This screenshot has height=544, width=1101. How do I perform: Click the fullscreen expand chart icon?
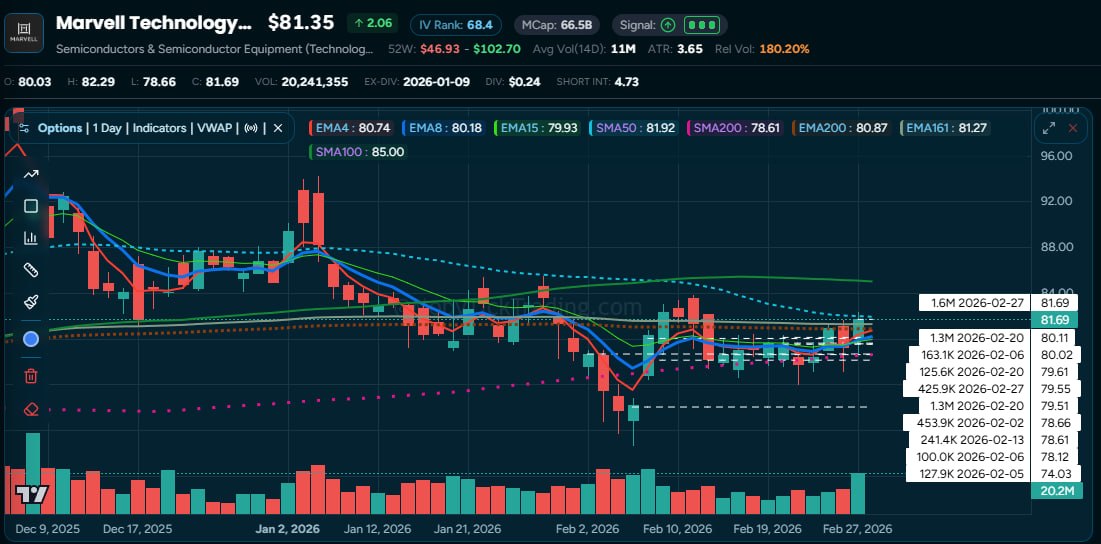click(1049, 128)
